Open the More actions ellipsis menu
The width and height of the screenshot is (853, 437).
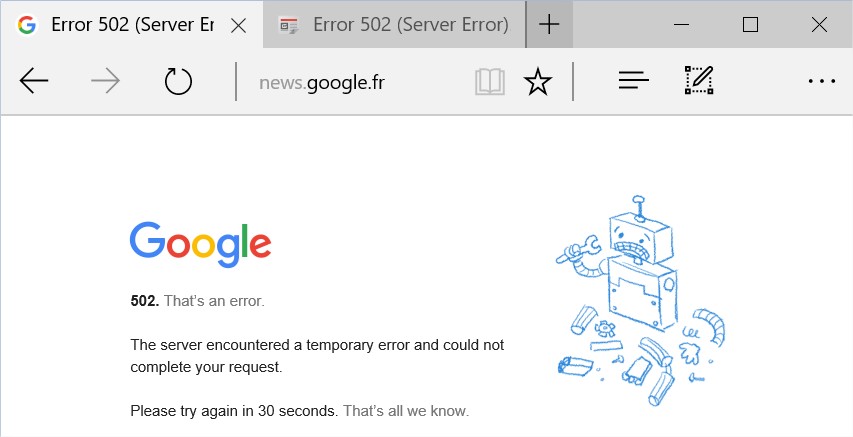tap(821, 82)
